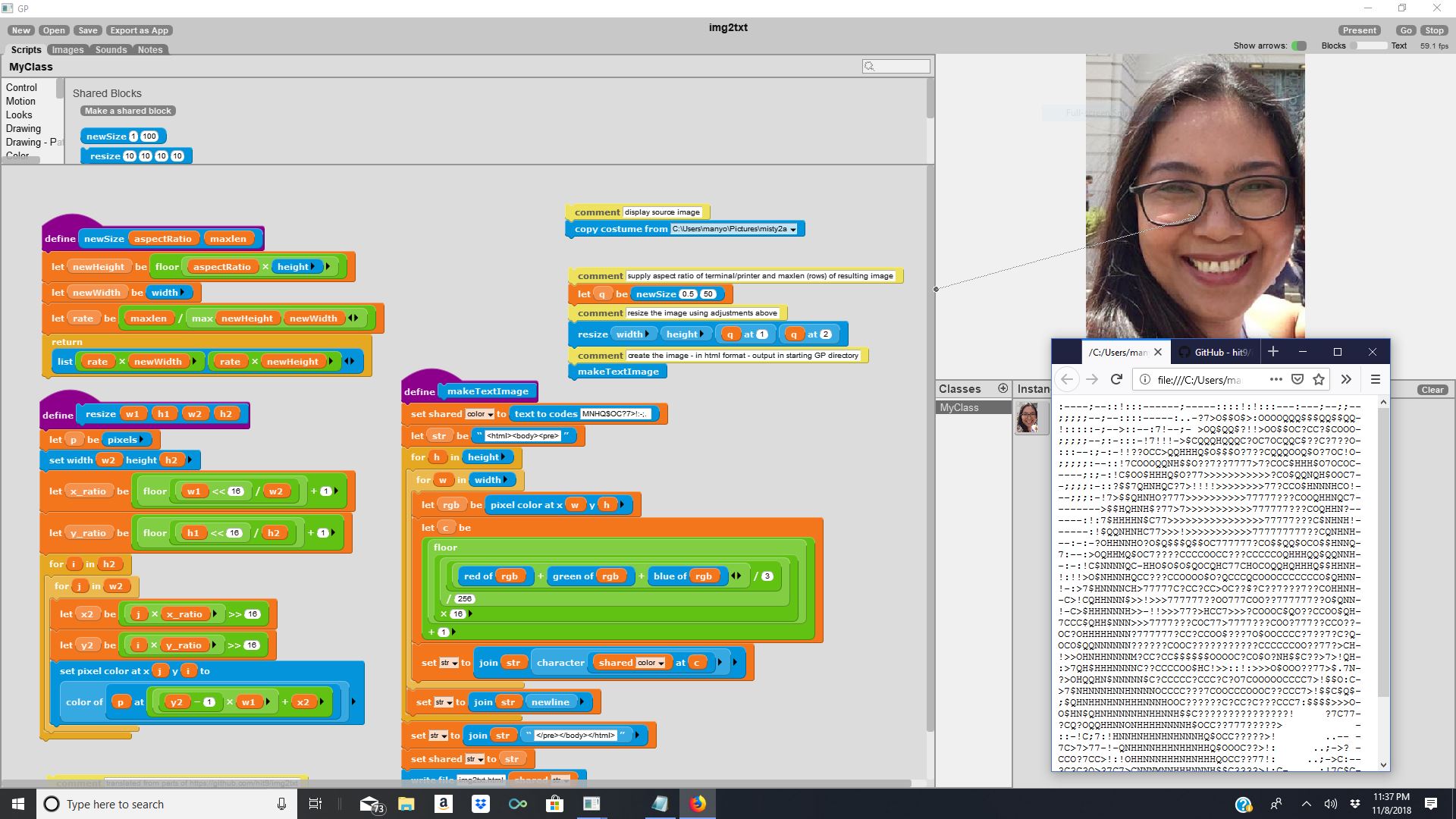This screenshot has width=1456, height=819.
Task: Select the Control block category
Action: [x=21, y=87]
